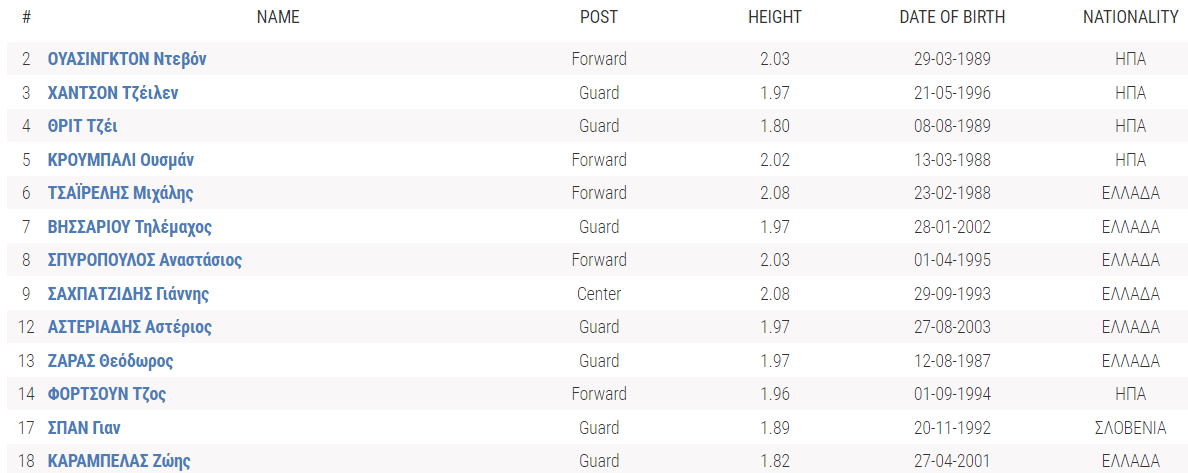
Task: Click ΒΗΣΣΑΡΙΟΥ Τηλέμαχος player link
Action: point(129,227)
